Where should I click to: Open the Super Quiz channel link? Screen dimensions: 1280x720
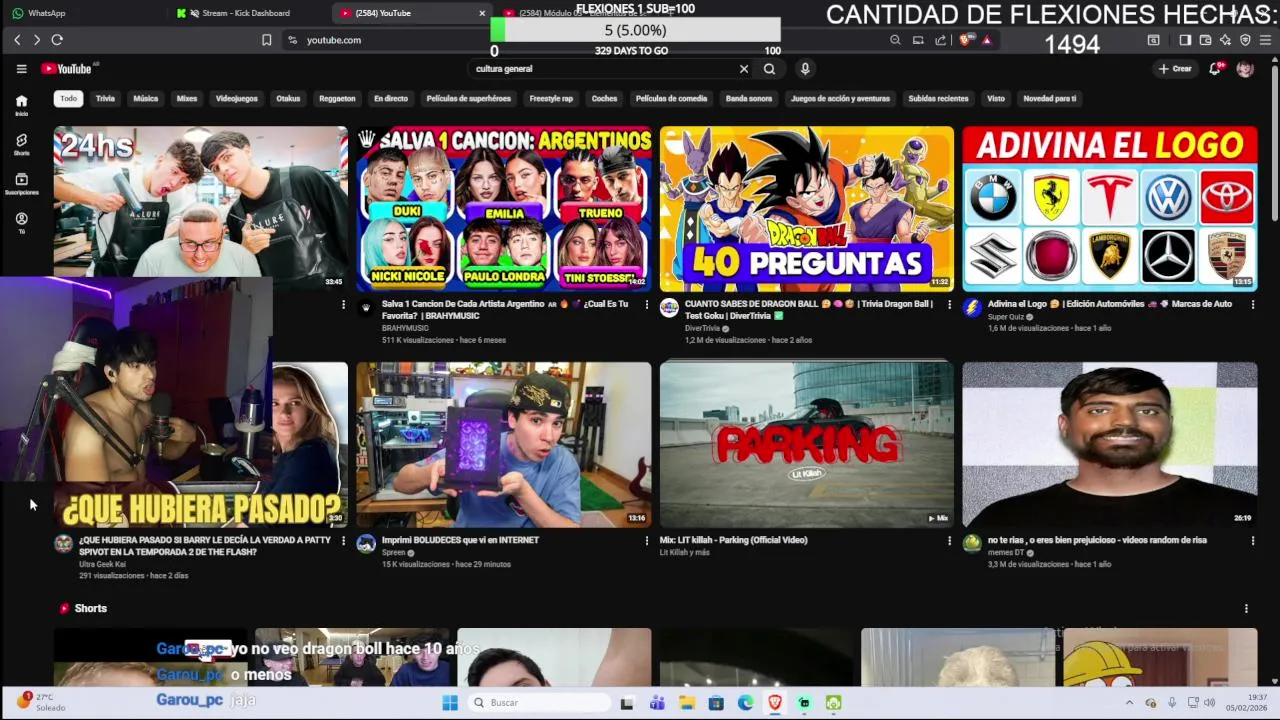coord(1006,316)
